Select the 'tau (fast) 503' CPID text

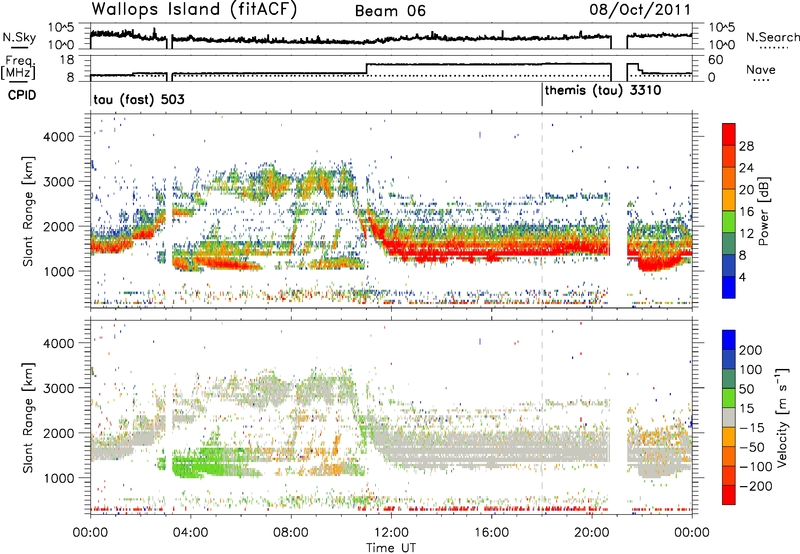[x=139, y=99]
